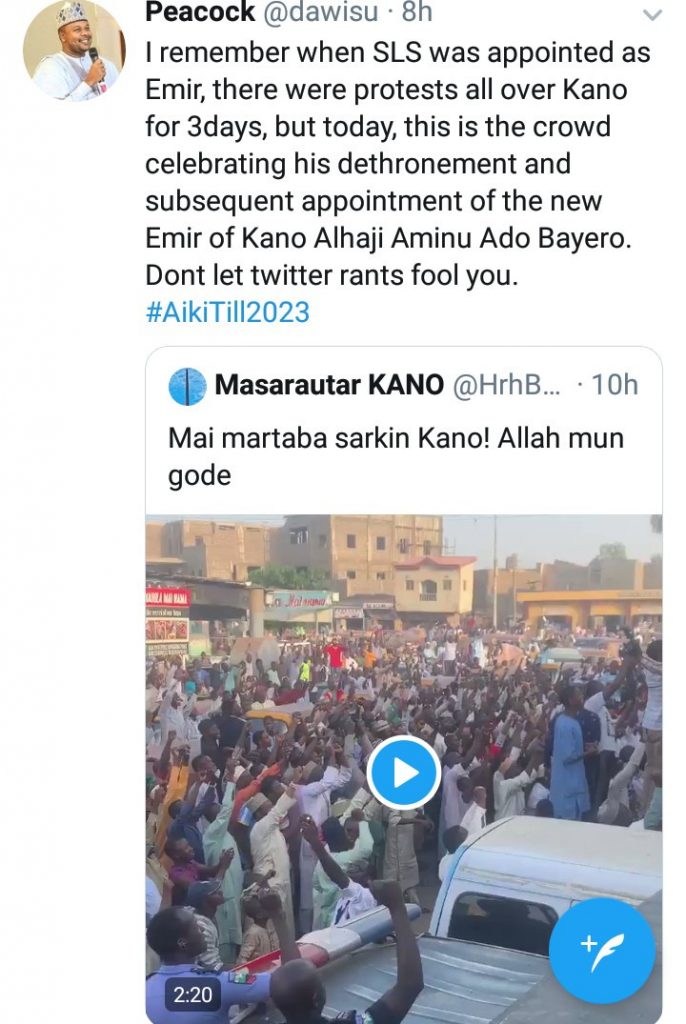The image size is (686, 1024).
Task: Click the Masarautar KANO account name
Action: click(330, 386)
